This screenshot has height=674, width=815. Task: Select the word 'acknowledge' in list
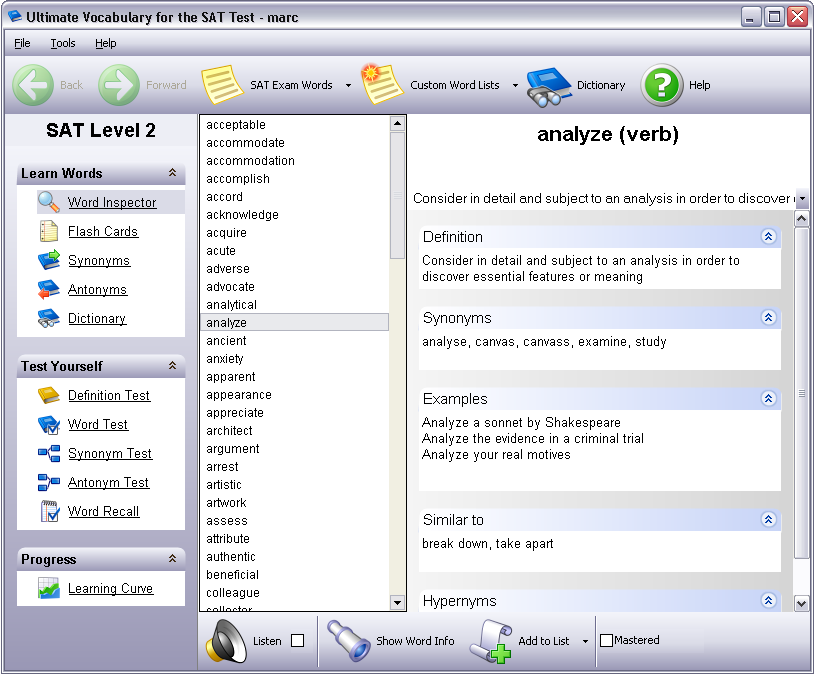tap(294, 215)
